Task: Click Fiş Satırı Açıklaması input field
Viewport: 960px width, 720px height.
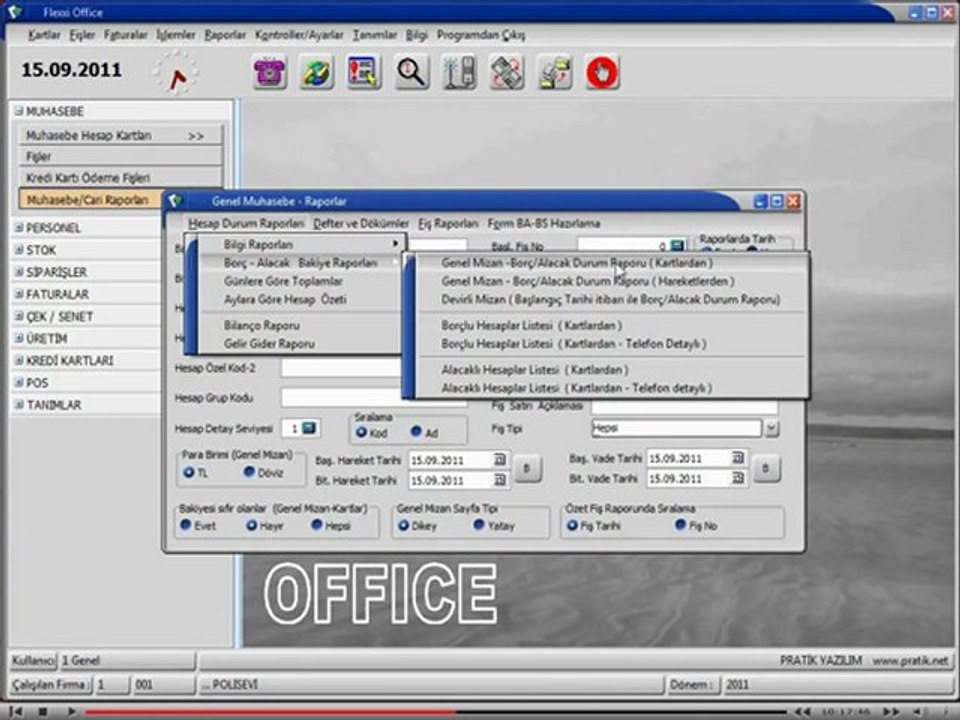Action: tap(684, 406)
